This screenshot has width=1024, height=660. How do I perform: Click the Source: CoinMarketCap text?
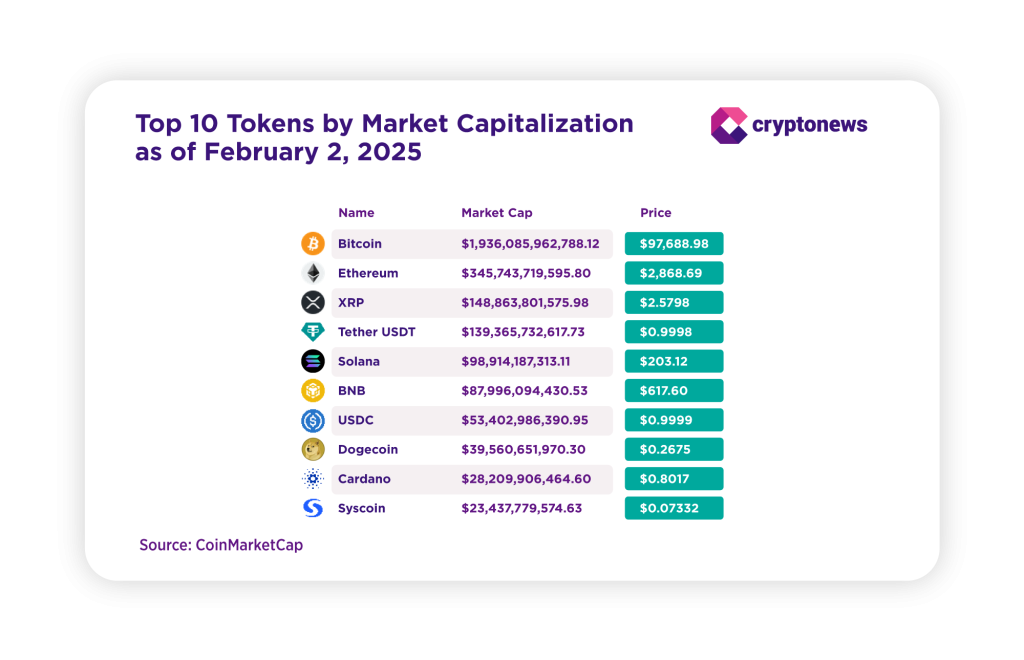[x=221, y=546]
